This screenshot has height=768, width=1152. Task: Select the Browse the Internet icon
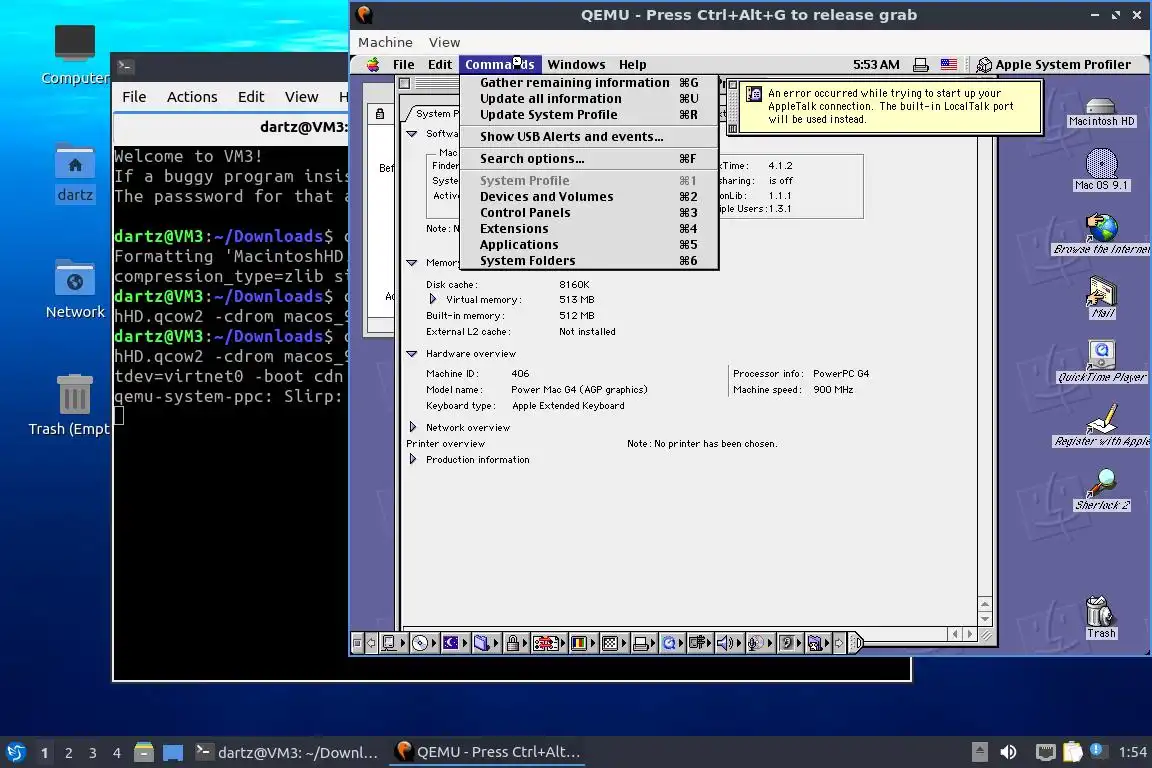(1101, 234)
